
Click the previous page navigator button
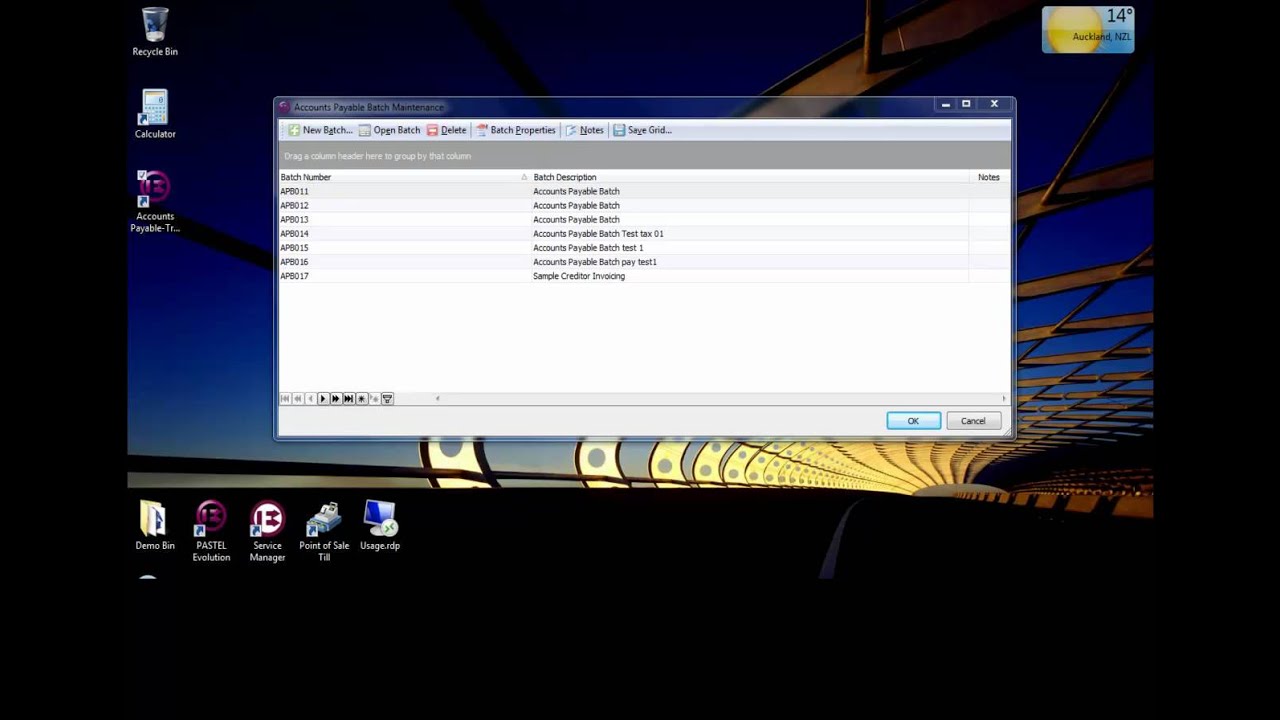click(297, 399)
